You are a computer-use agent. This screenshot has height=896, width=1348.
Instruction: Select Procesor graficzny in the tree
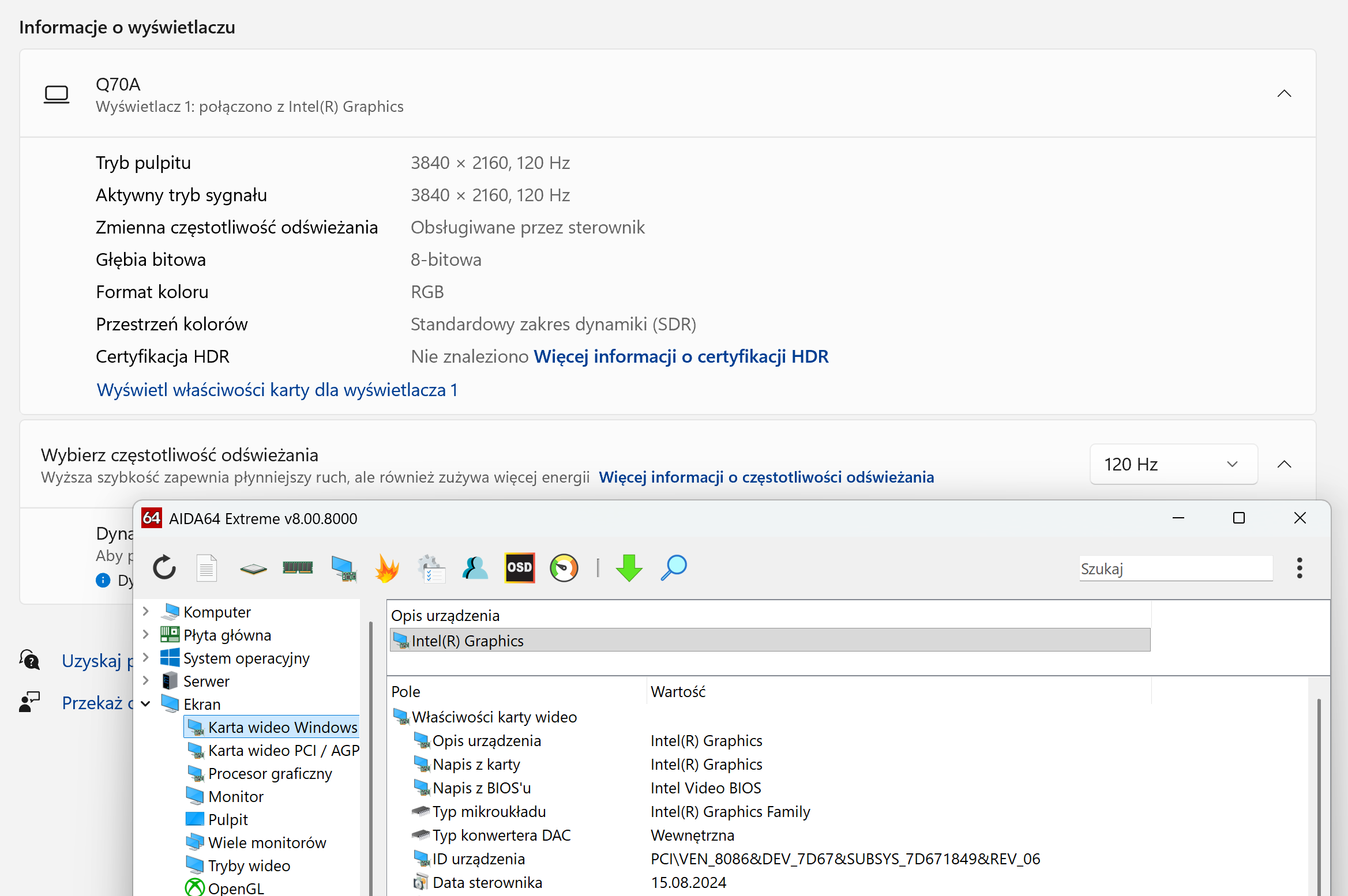[x=269, y=774]
